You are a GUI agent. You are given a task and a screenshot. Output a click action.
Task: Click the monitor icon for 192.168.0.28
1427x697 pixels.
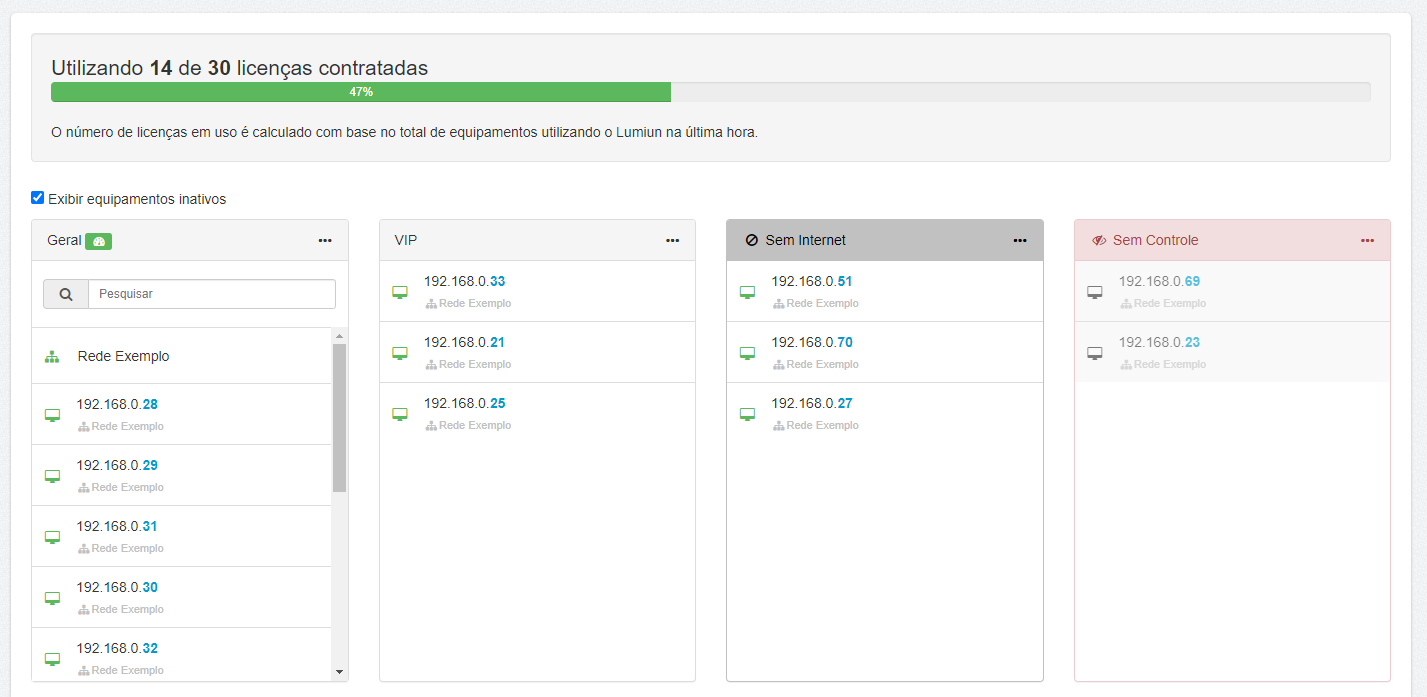click(x=52, y=415)
